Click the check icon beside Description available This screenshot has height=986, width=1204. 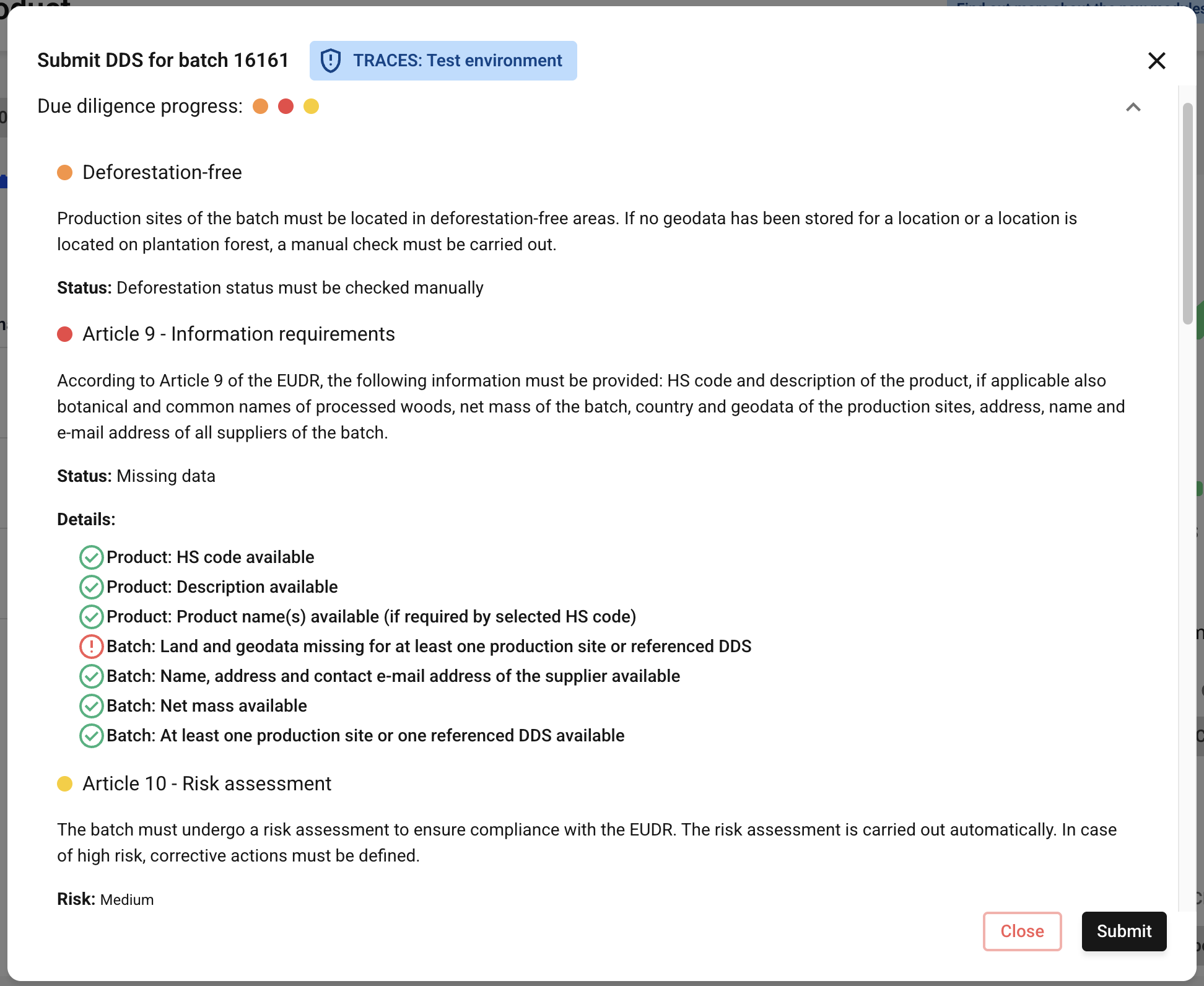[92, 587]
